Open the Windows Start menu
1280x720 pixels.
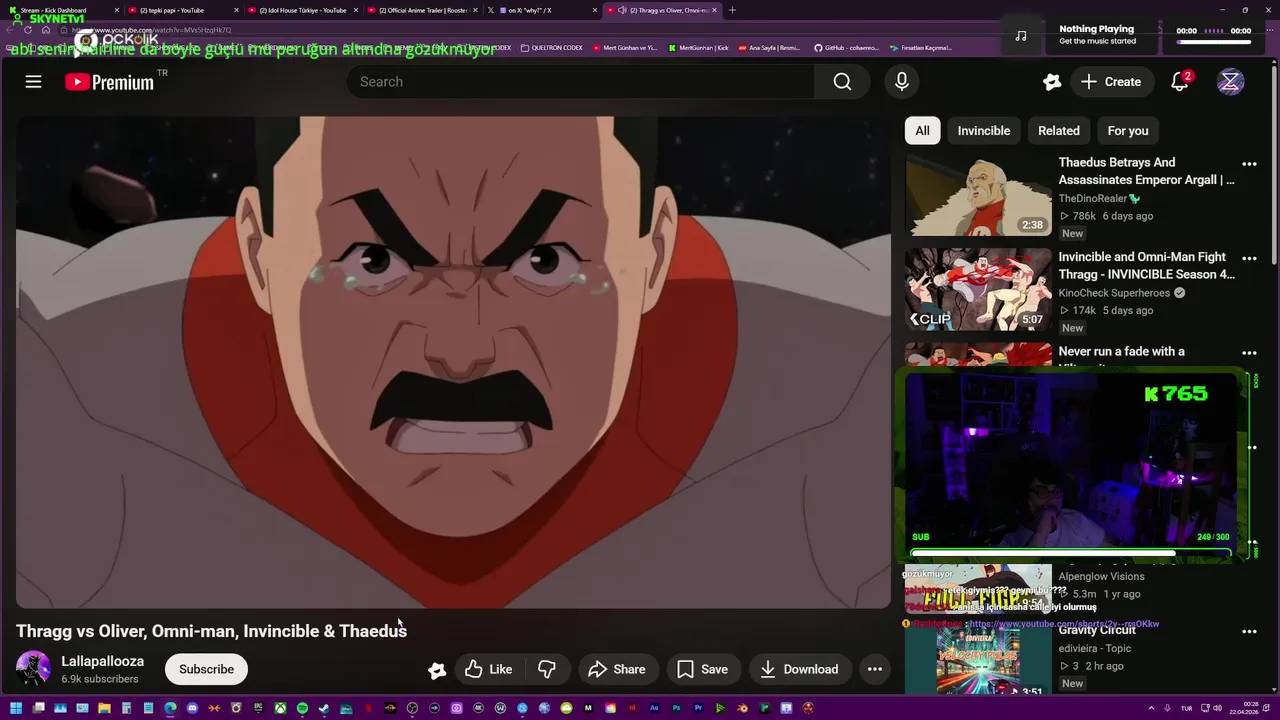point(16,709)
